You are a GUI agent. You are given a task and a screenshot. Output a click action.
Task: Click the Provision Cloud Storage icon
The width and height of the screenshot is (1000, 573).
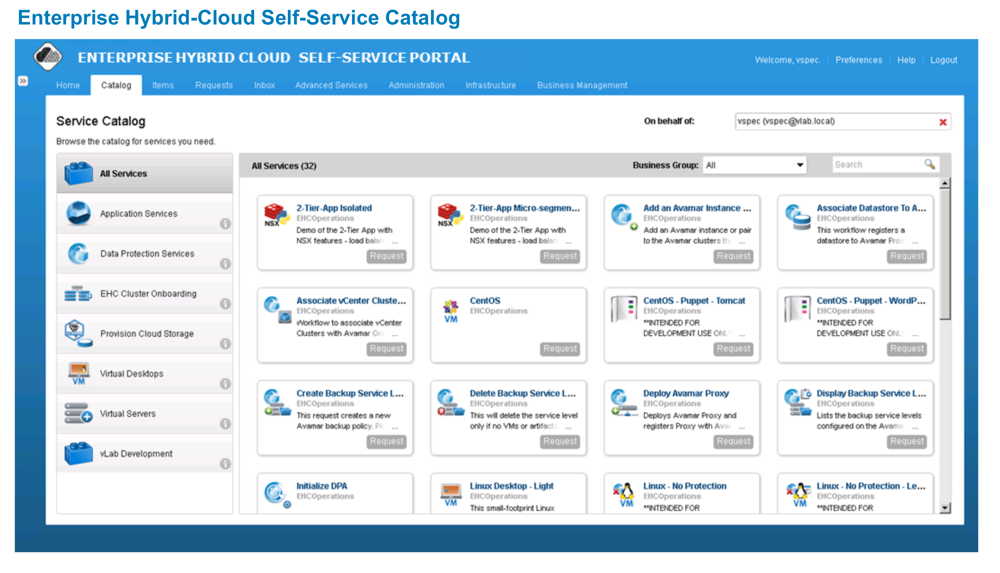pos(78,334)
